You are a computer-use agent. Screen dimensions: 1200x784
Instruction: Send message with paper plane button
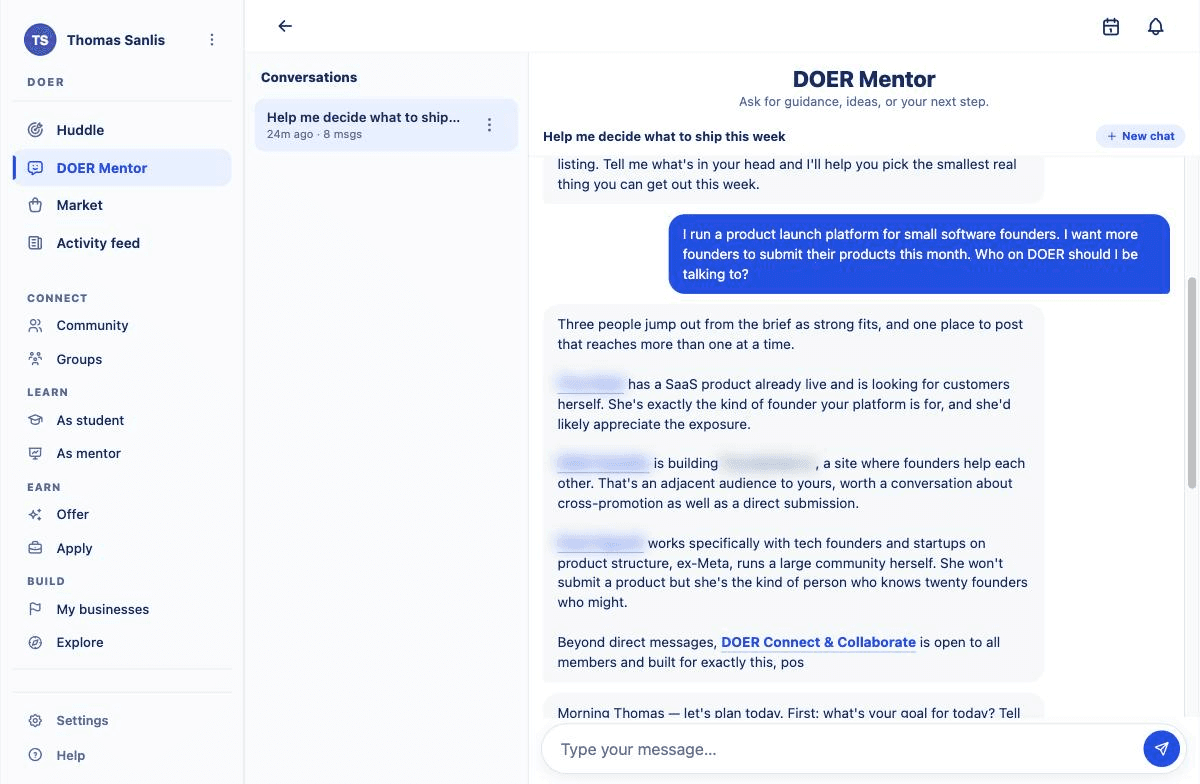(1161, 748)
